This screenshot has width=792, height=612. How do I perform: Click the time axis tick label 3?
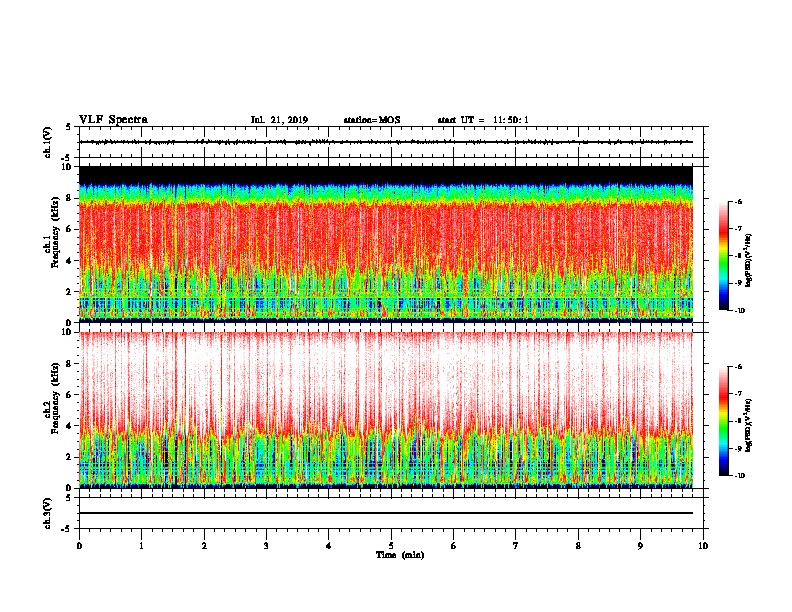point(266,546)
